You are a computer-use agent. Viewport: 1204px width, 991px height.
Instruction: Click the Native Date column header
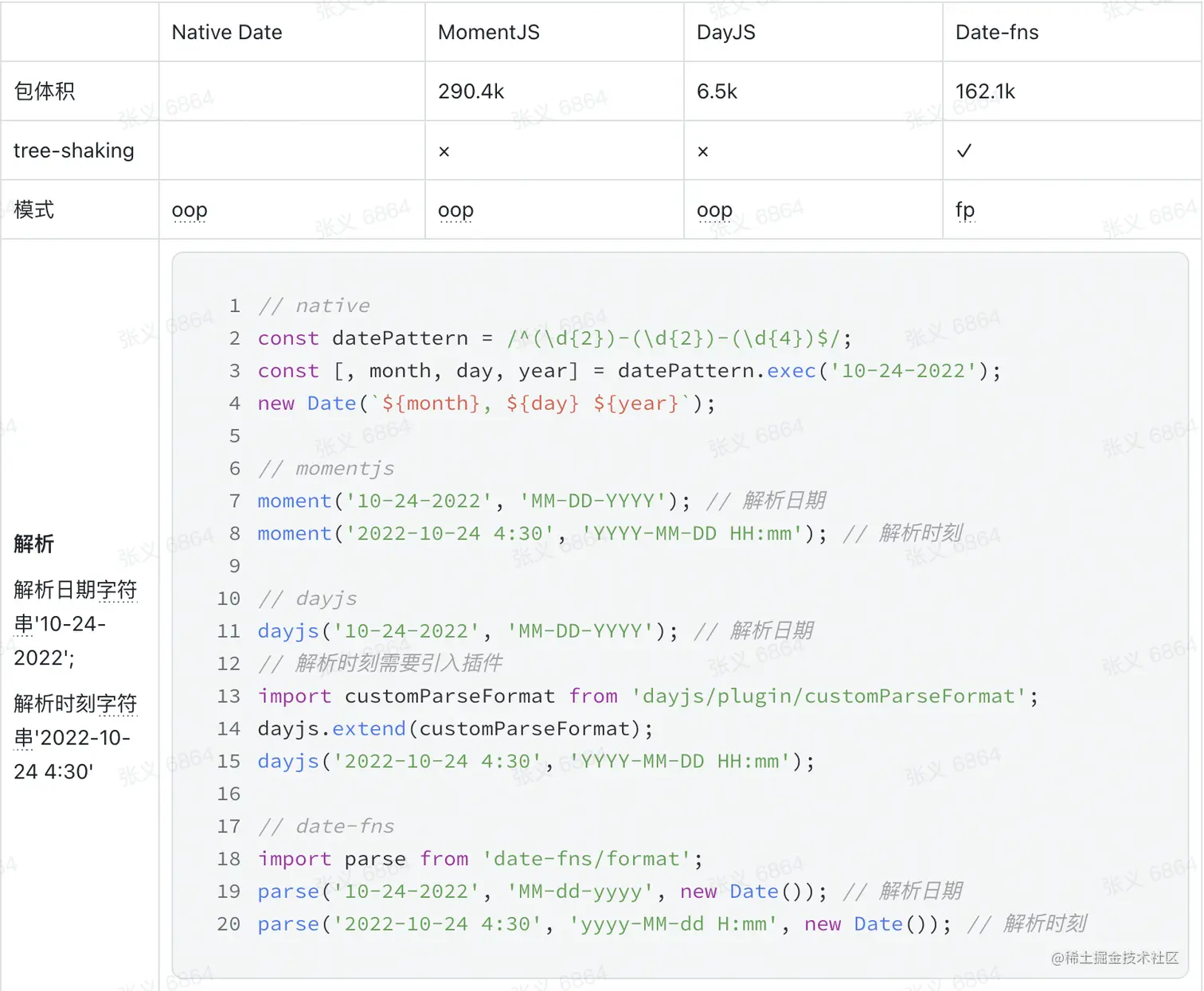tap(227, 32)
